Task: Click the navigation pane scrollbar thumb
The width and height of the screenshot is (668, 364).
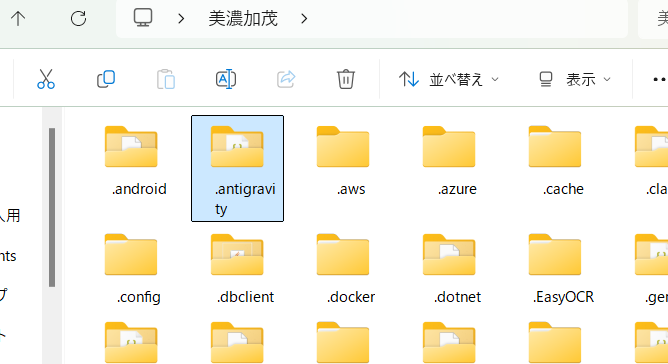Action: pyautogui.click(x=52, y=207)
